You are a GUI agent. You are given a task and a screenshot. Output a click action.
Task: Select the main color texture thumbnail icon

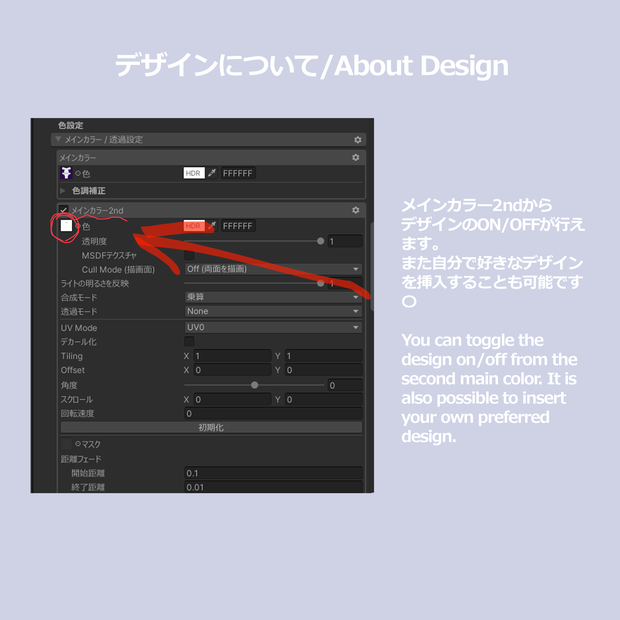(66, 173)
